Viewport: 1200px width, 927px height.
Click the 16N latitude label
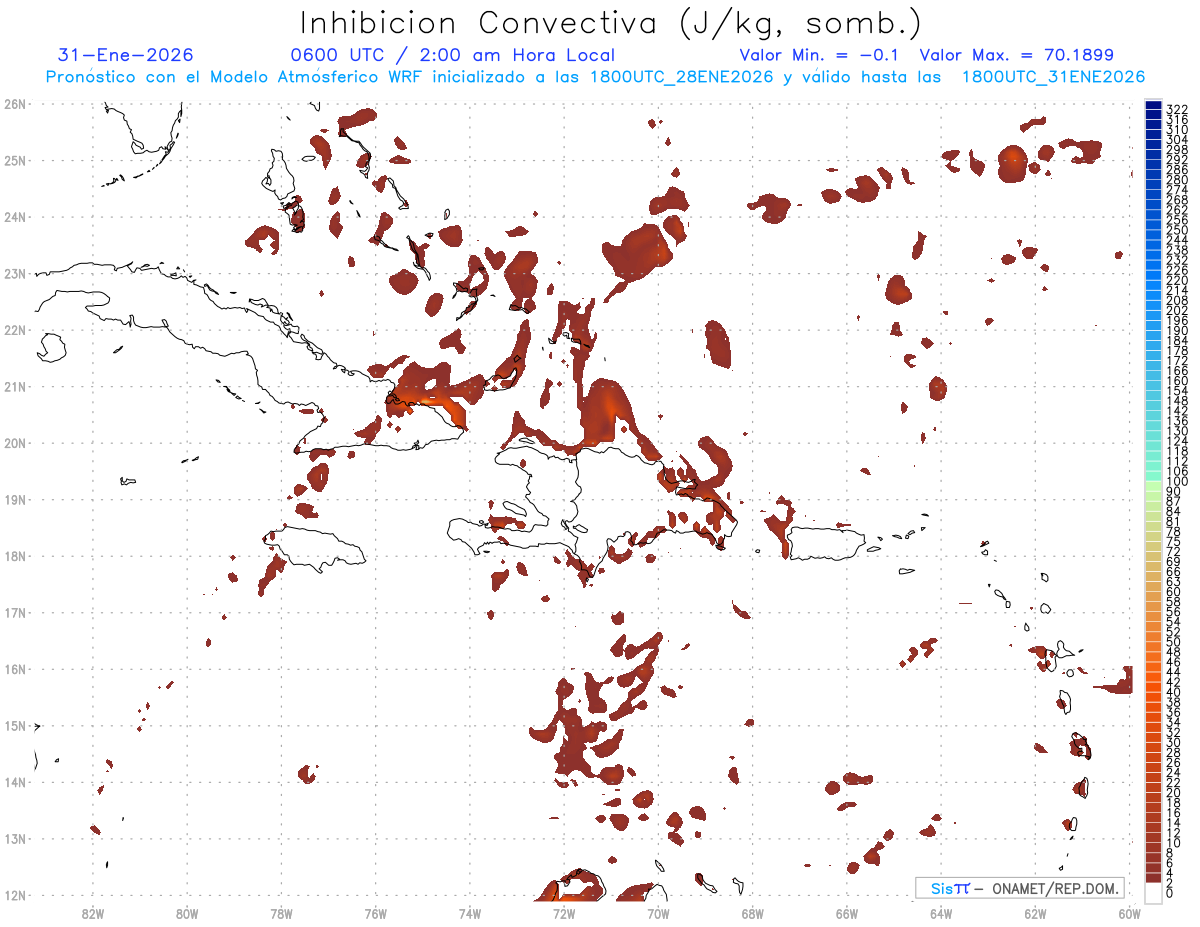pyautogui.click(x=15, y=669)
